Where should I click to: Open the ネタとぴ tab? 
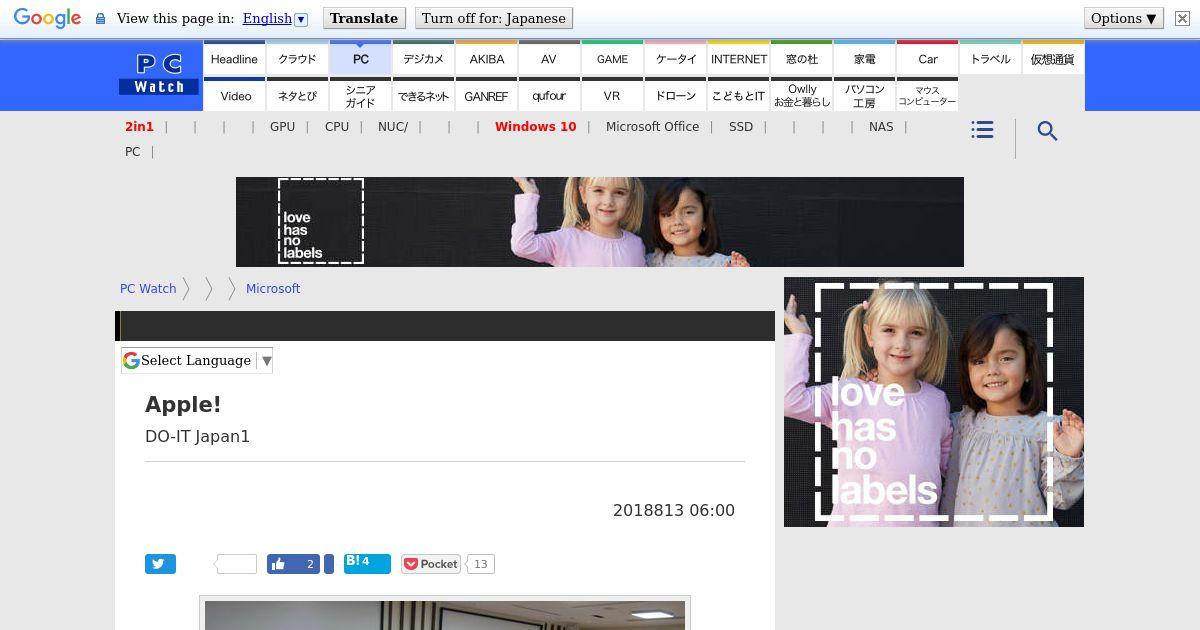pos(297,95)
